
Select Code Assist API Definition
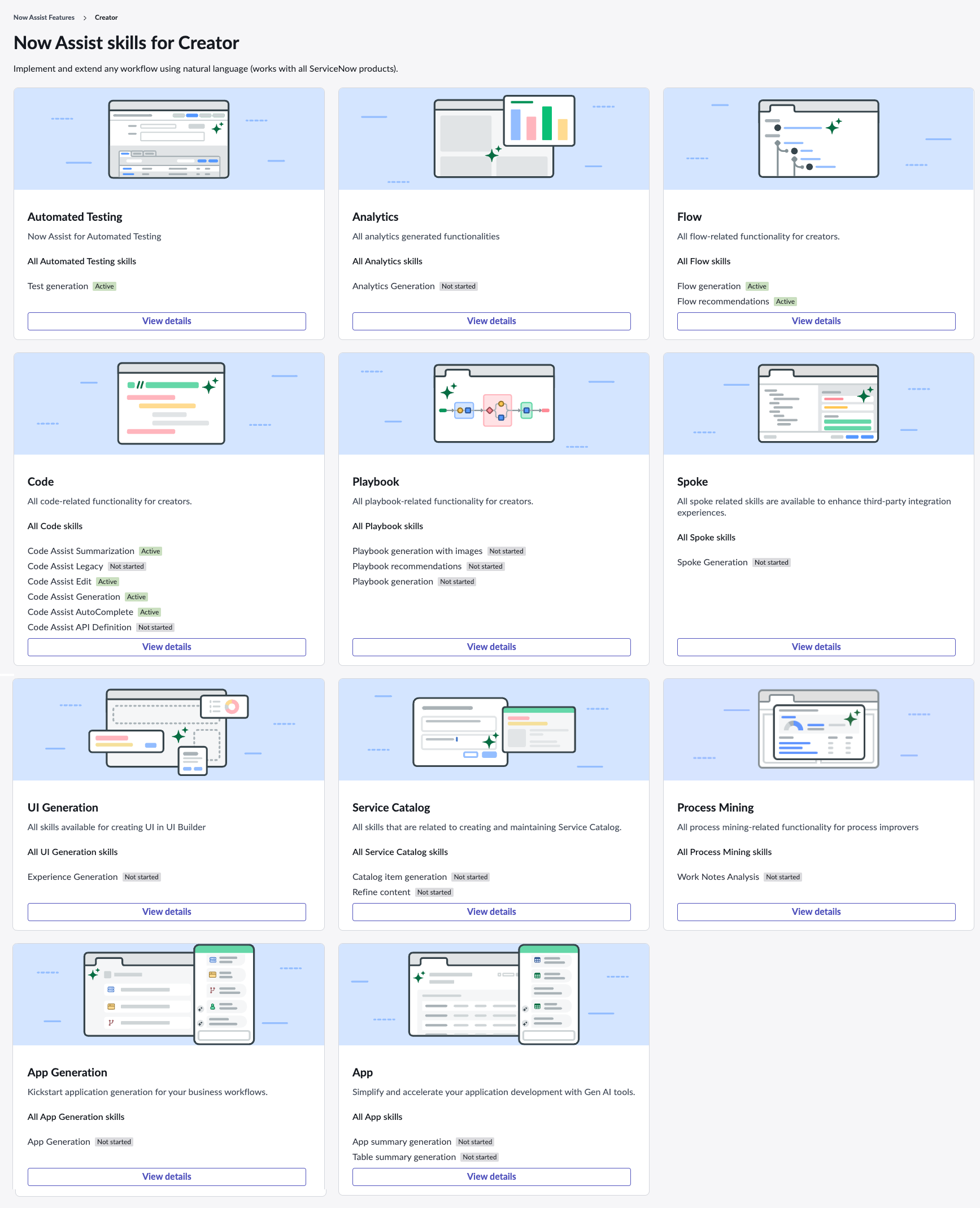click(80, 627)
